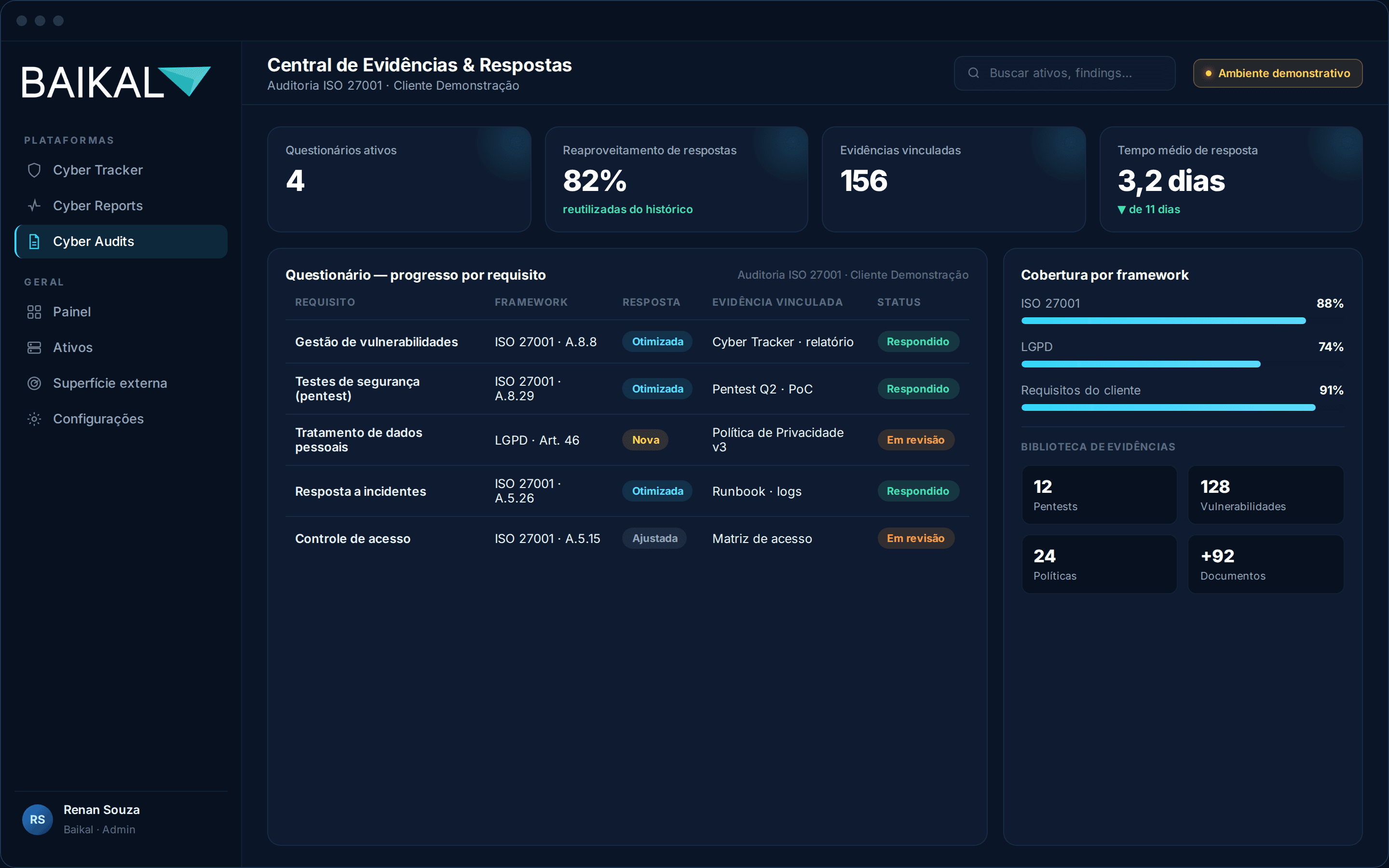1389x868 pixels.
Task: Click the Cyber Reports pulse icon
Action: [x=34, y=205]
